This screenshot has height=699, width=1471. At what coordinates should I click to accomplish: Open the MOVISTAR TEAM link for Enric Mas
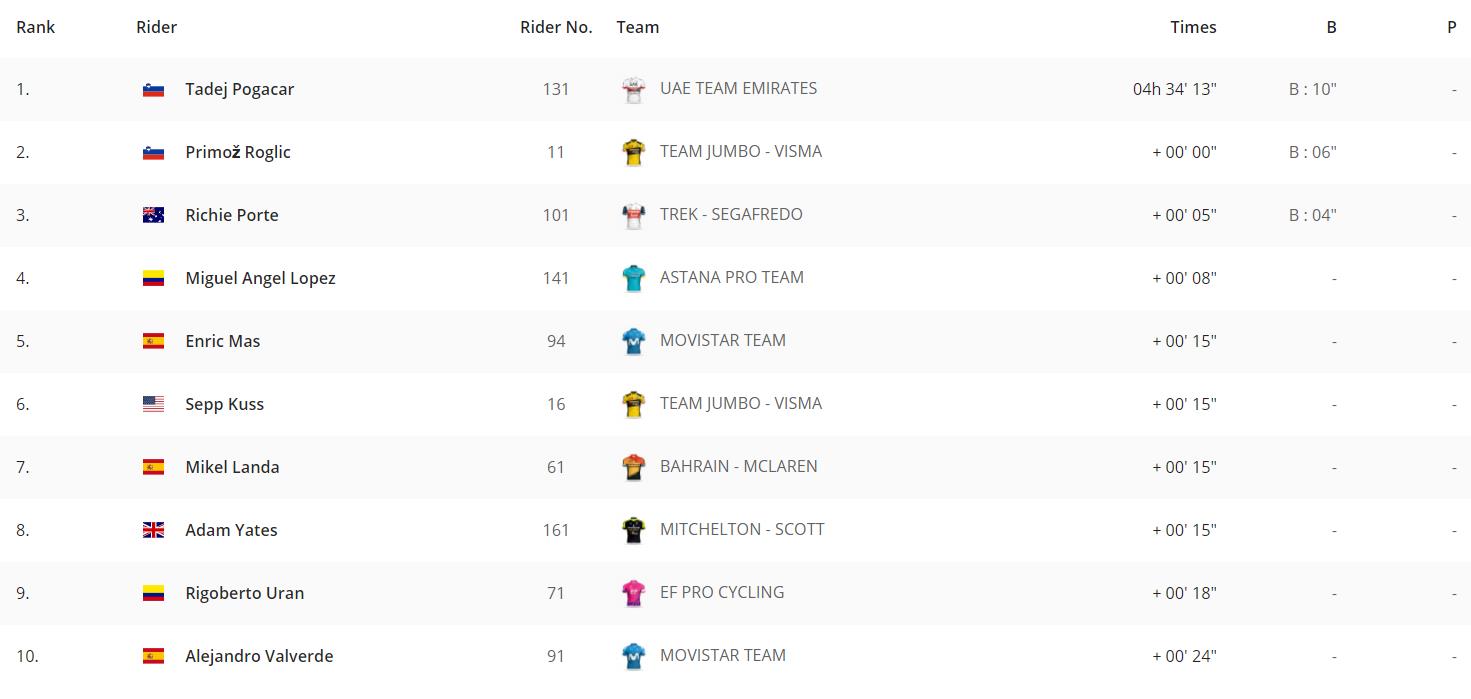(723, 341)
